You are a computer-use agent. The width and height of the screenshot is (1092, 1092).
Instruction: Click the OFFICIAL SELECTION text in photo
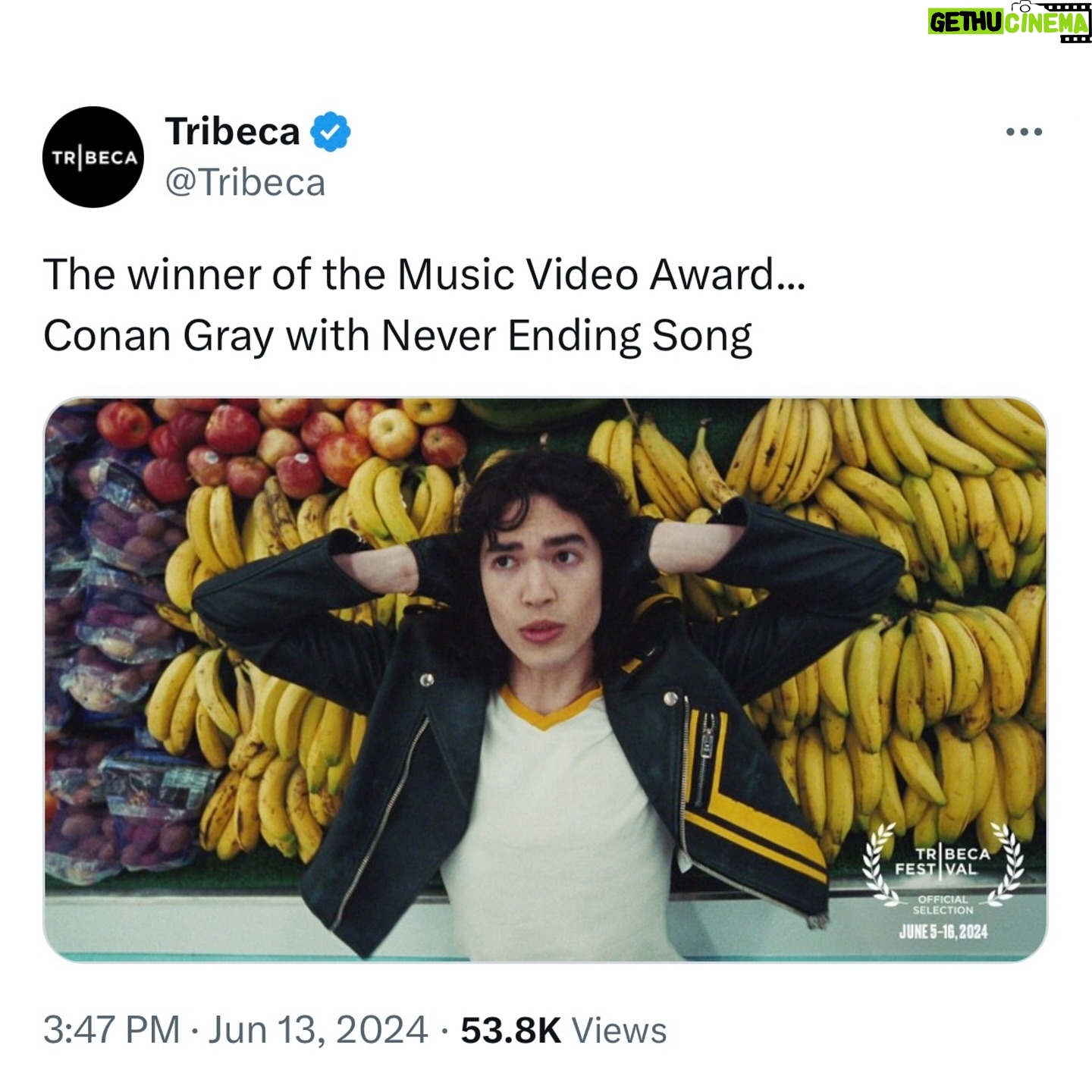pyautogui.click(x=943, y=905)
